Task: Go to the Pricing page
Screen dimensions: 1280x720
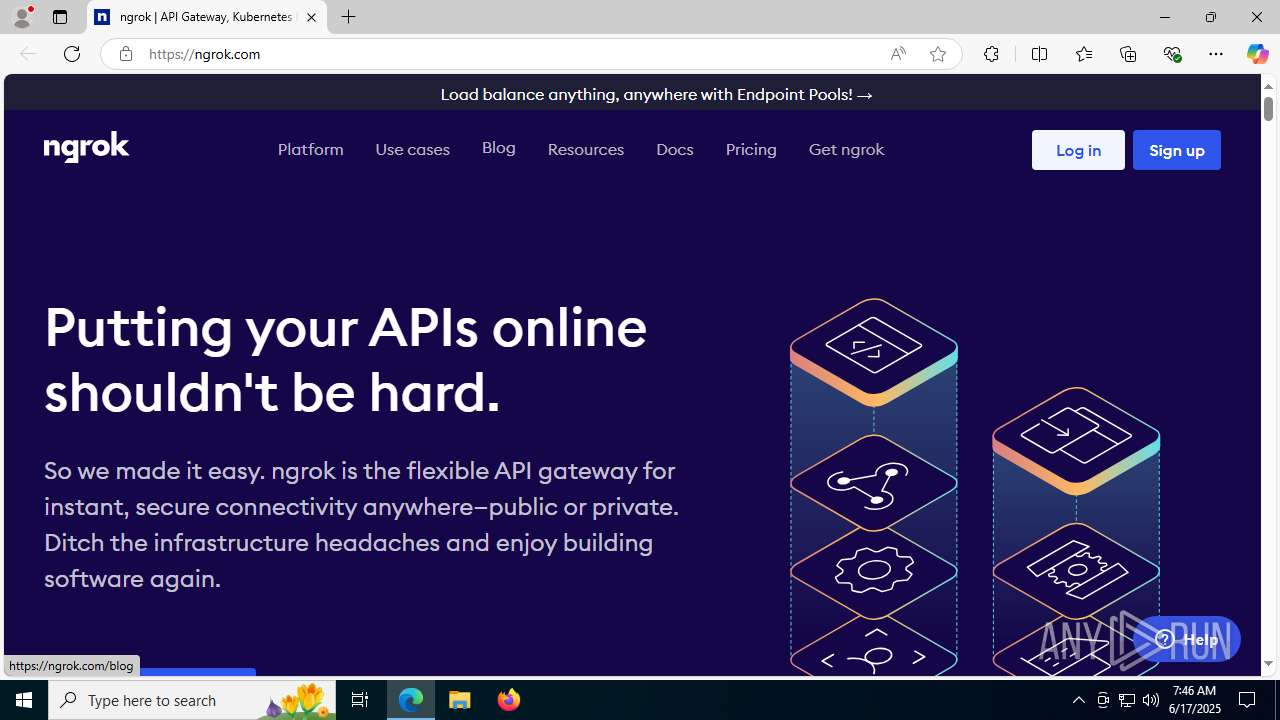Action: click(751, 149)
